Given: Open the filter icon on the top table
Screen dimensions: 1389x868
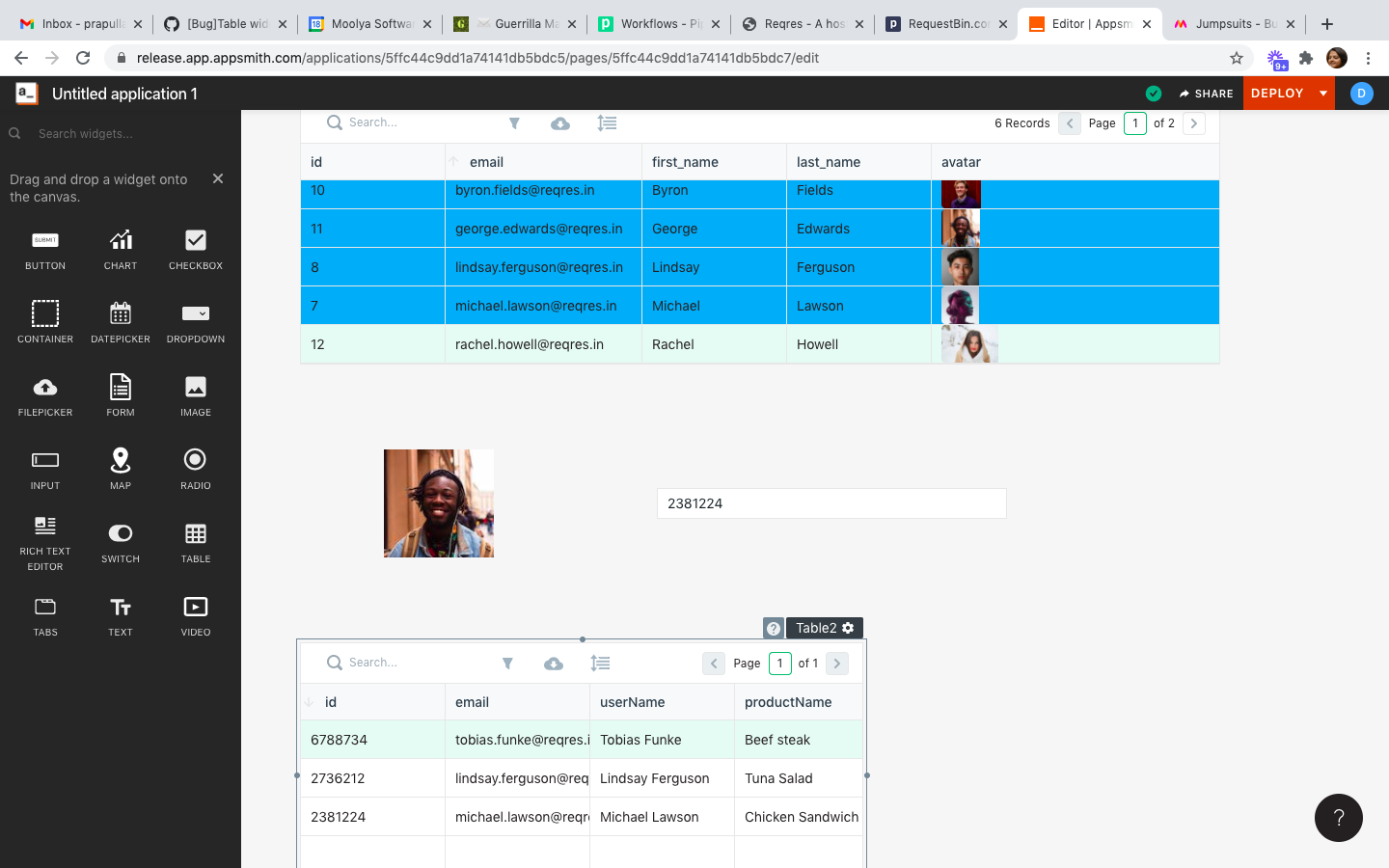Looking at the screenshot, I should pos(514,122).
